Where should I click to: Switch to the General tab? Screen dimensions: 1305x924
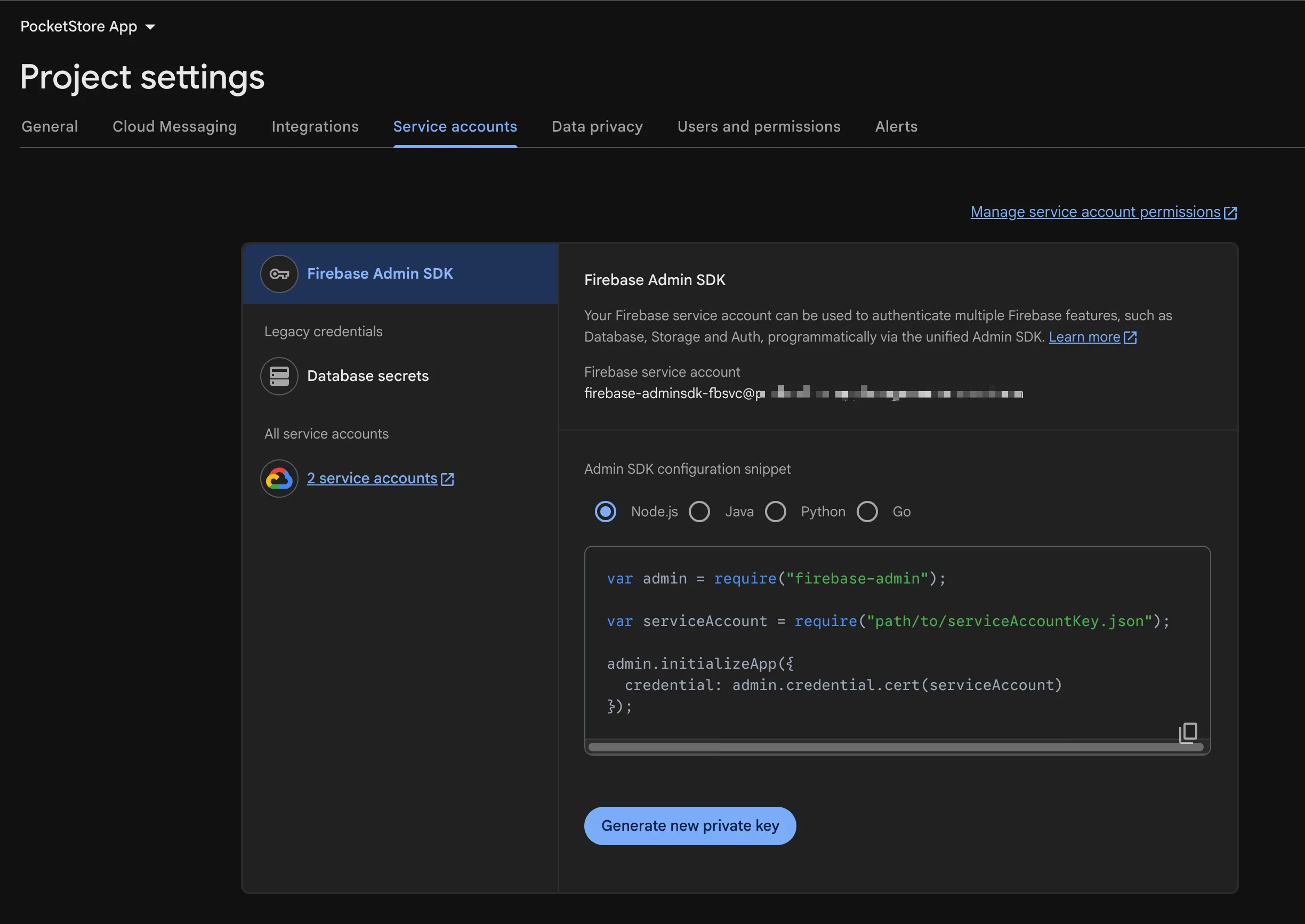point(50,127)
